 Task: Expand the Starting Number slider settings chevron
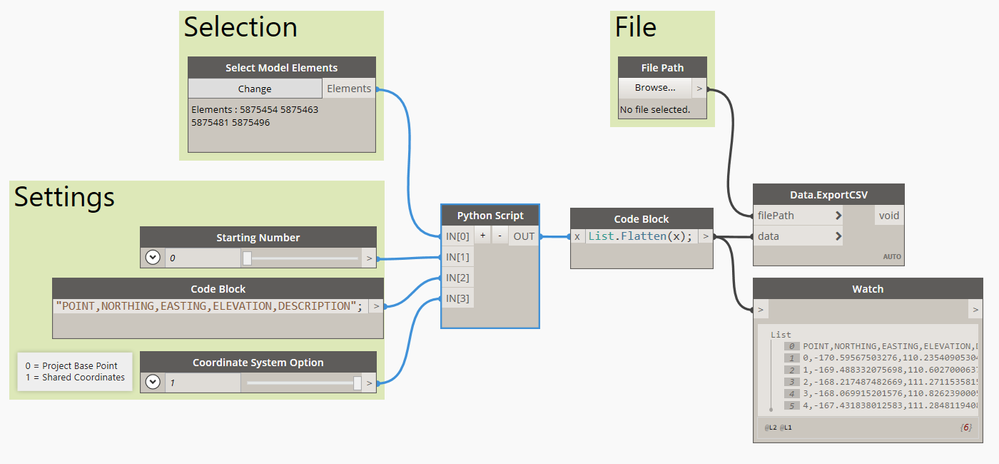click(152, 257)
